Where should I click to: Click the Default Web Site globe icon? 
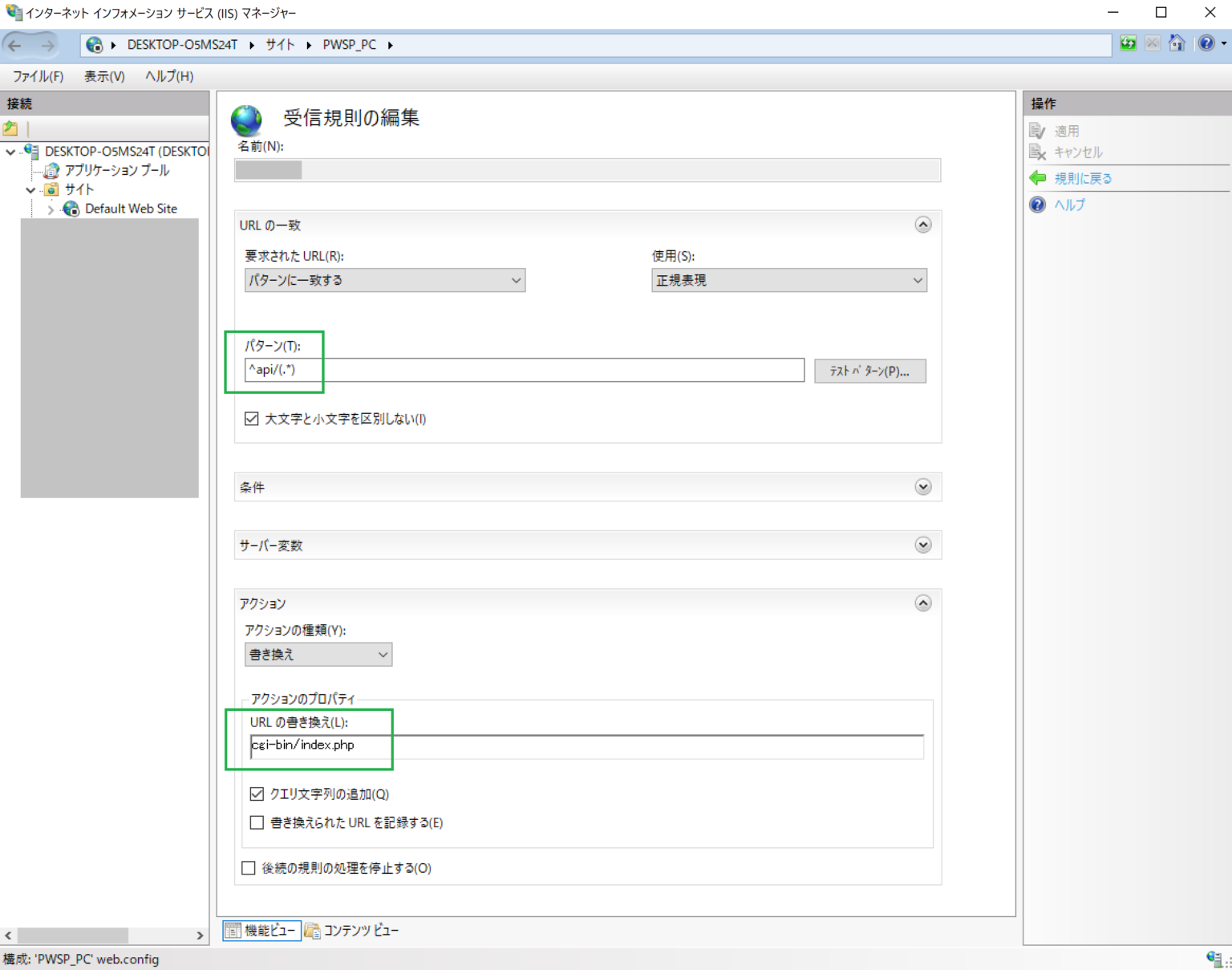click(71, 209)
